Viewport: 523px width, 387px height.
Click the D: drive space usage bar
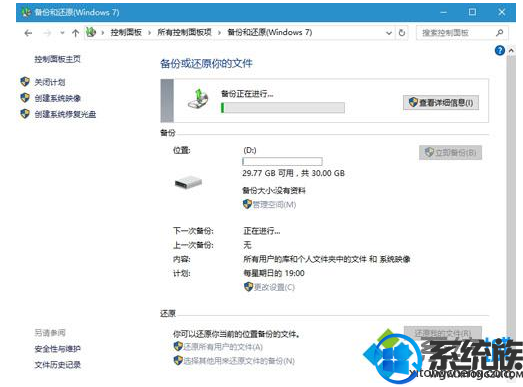tap(282, 162)
